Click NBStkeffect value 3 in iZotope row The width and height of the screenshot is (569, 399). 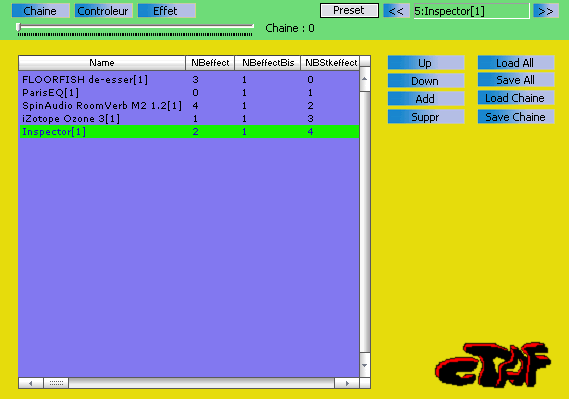[x=310, y=119]
